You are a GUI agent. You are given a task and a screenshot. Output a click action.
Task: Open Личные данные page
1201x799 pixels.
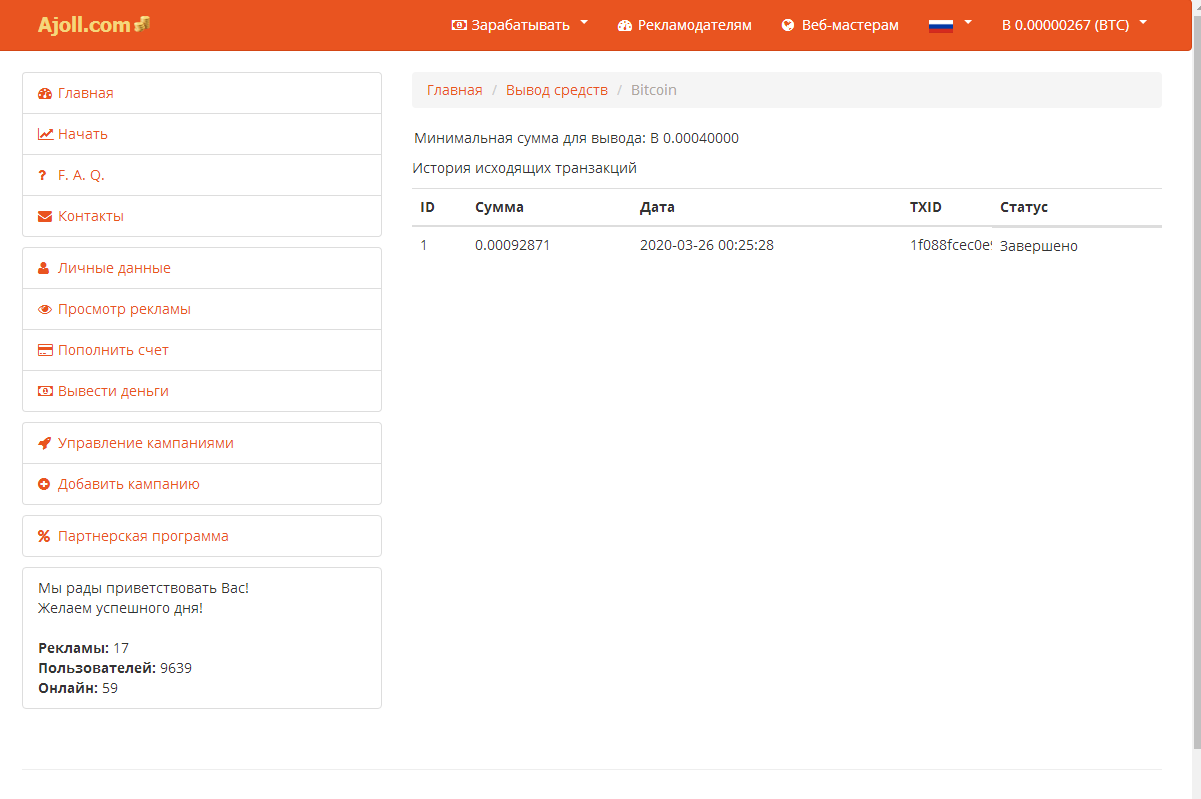pyautogui.click(x=202, y=268)
